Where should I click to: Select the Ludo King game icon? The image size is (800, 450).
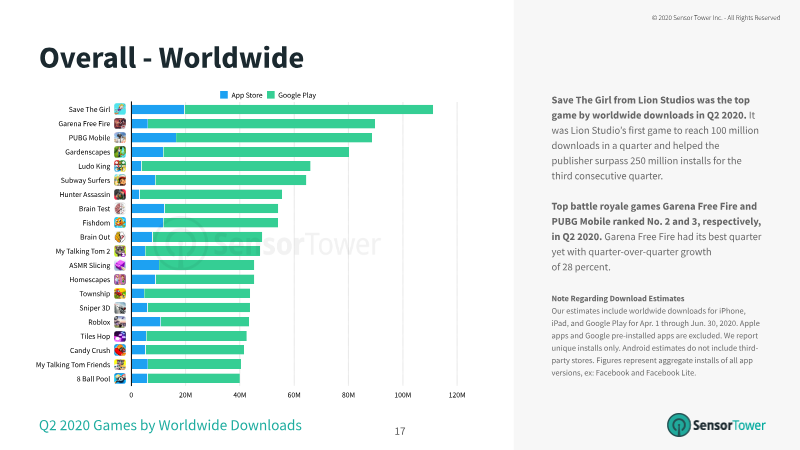pos(120,166)
